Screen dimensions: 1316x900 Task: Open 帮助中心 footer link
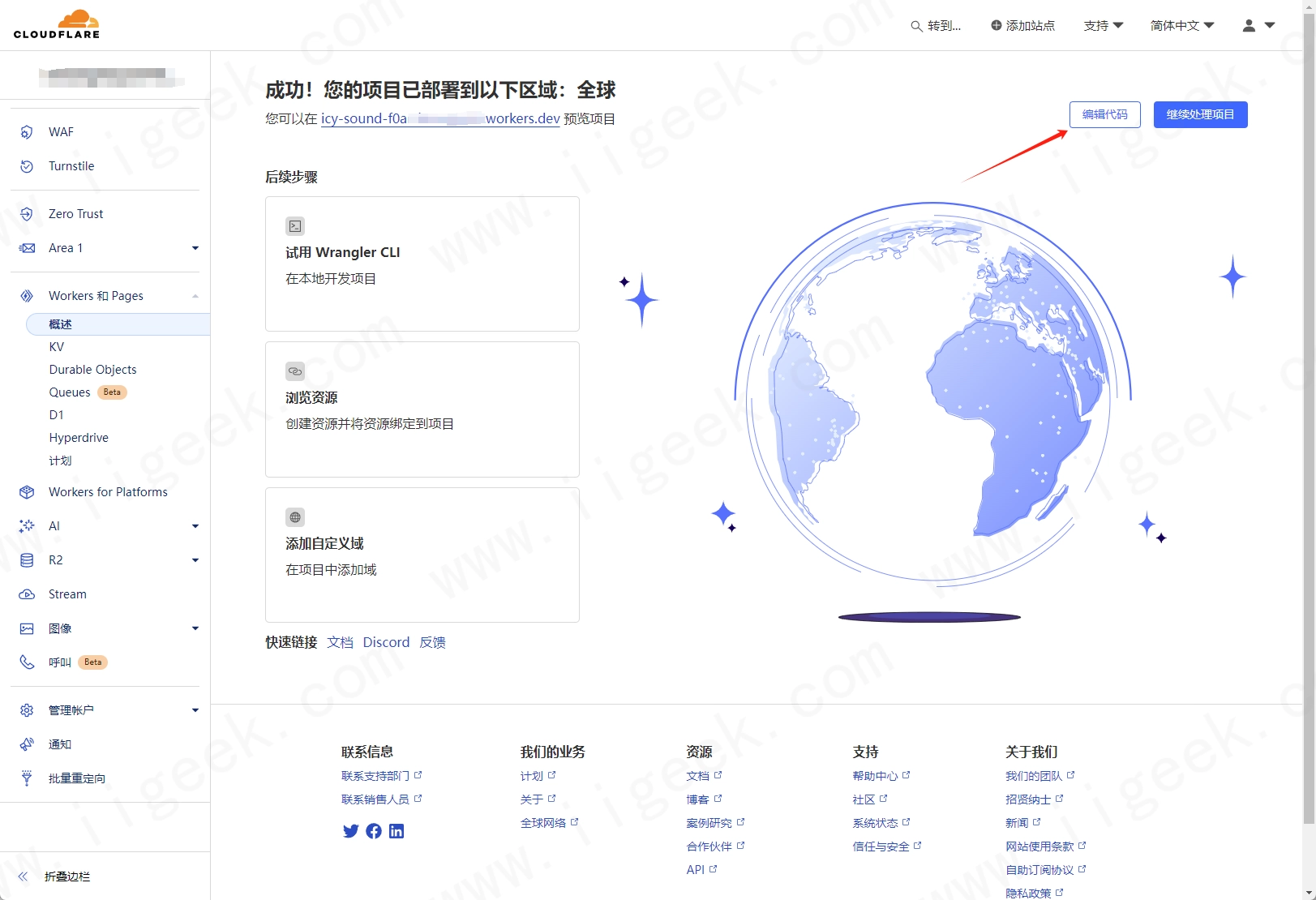pyautogui.click(x=881, y=776)
